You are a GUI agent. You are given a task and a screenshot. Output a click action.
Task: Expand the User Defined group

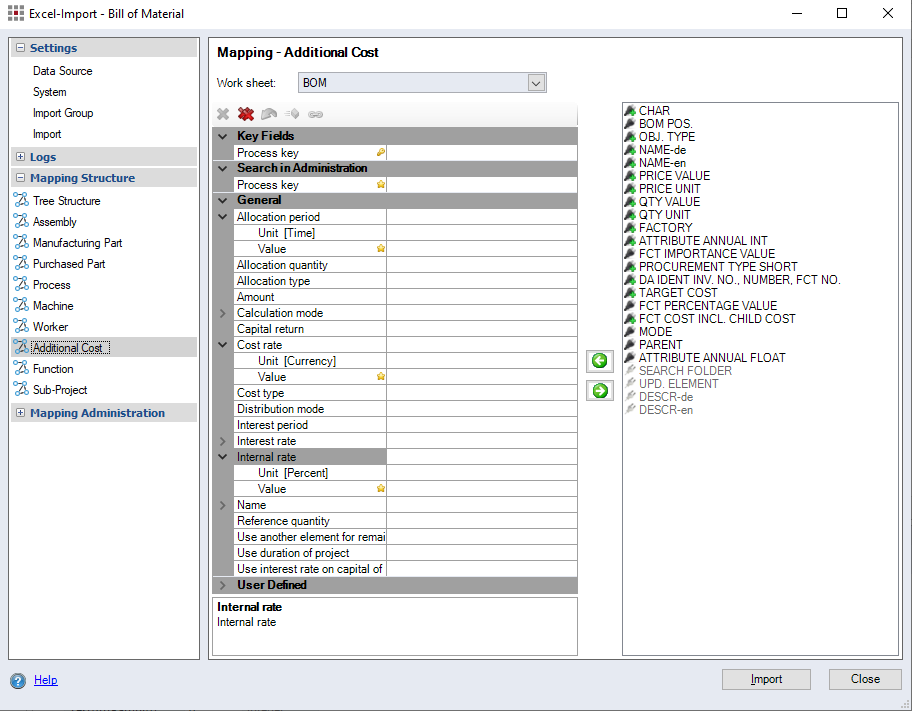[223, 585]
